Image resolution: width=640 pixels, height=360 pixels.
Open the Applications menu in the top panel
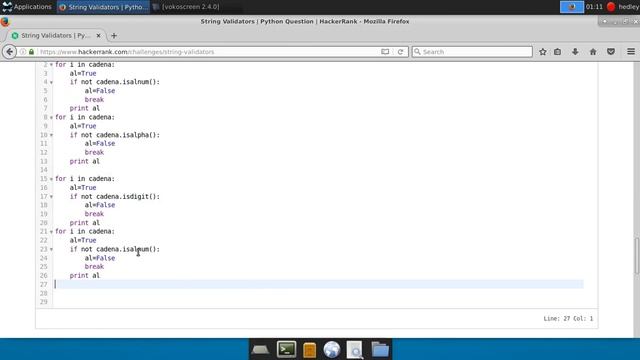(27, 7)
